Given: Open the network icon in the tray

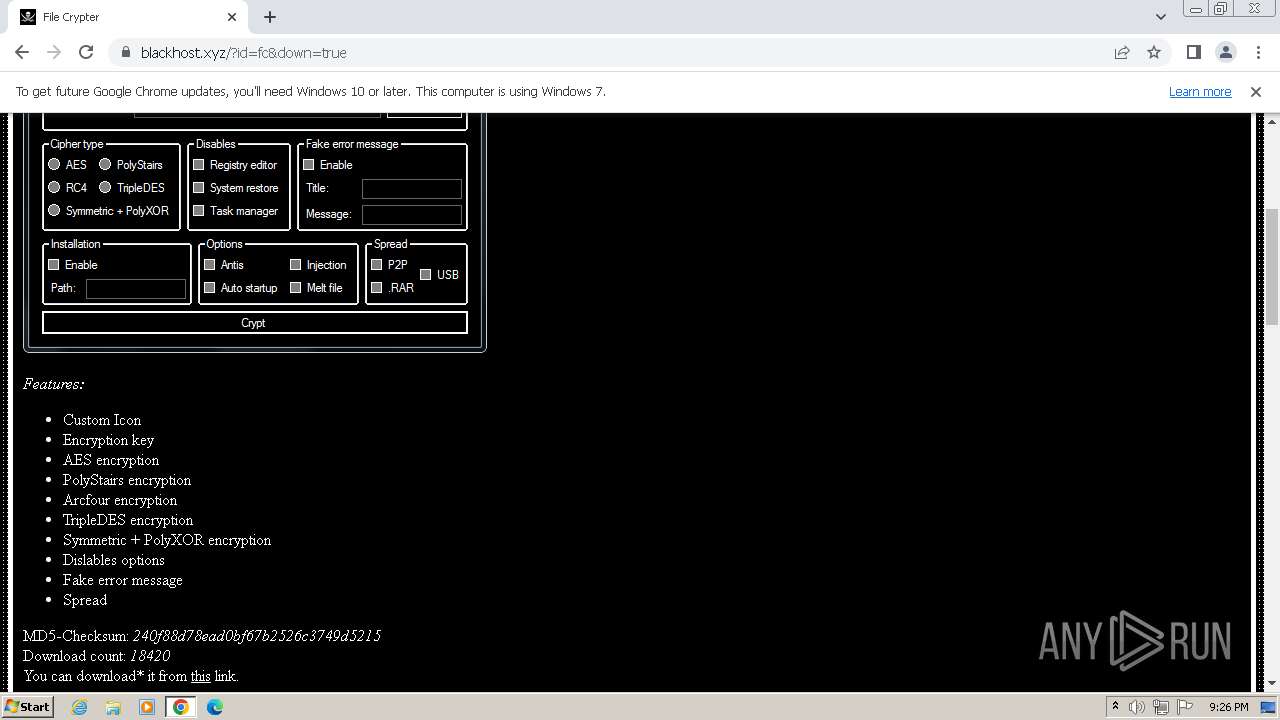Looking at the screenshot, I should (x=1160, y=707).
